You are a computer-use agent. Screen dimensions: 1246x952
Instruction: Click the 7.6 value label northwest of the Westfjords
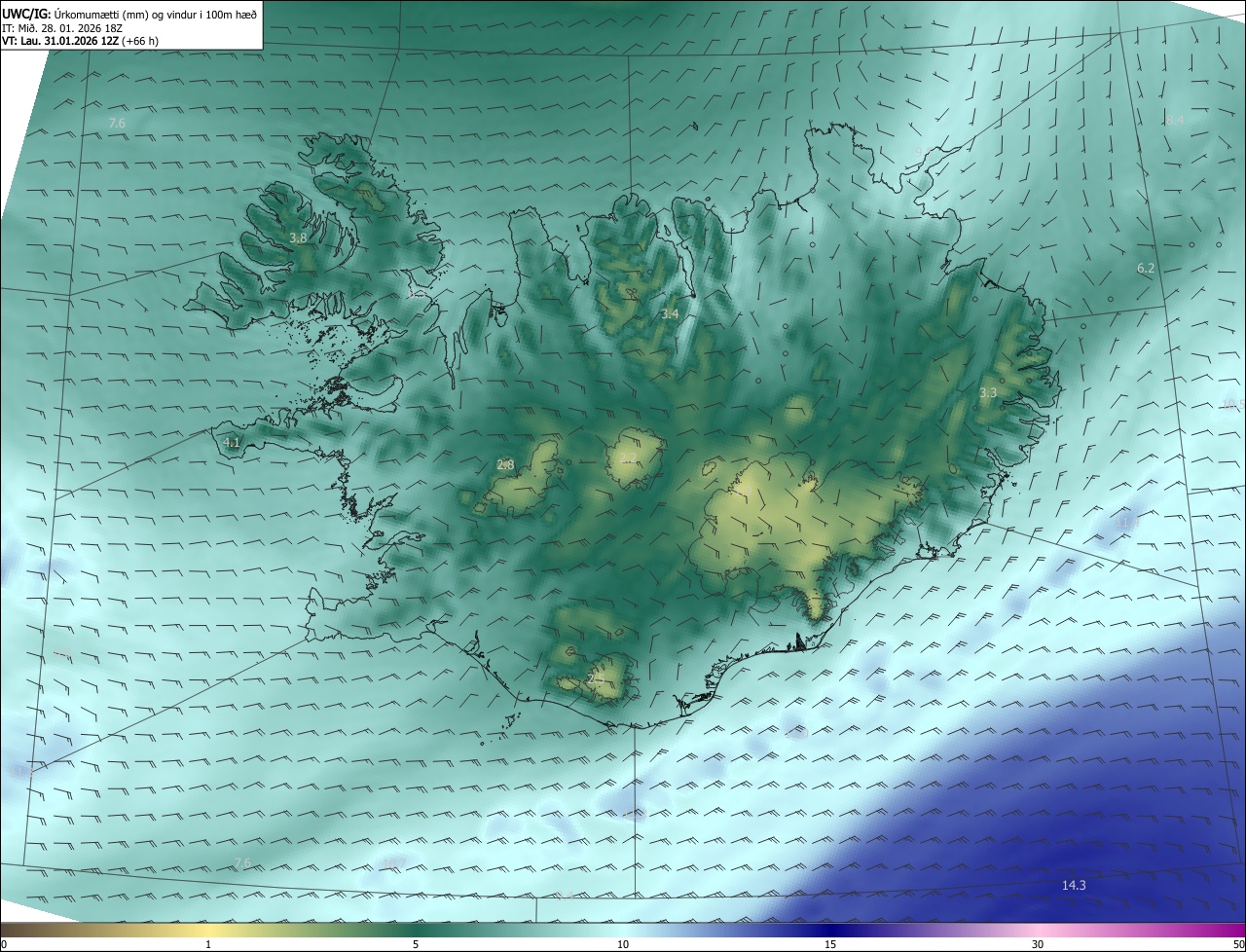[117, 123]
